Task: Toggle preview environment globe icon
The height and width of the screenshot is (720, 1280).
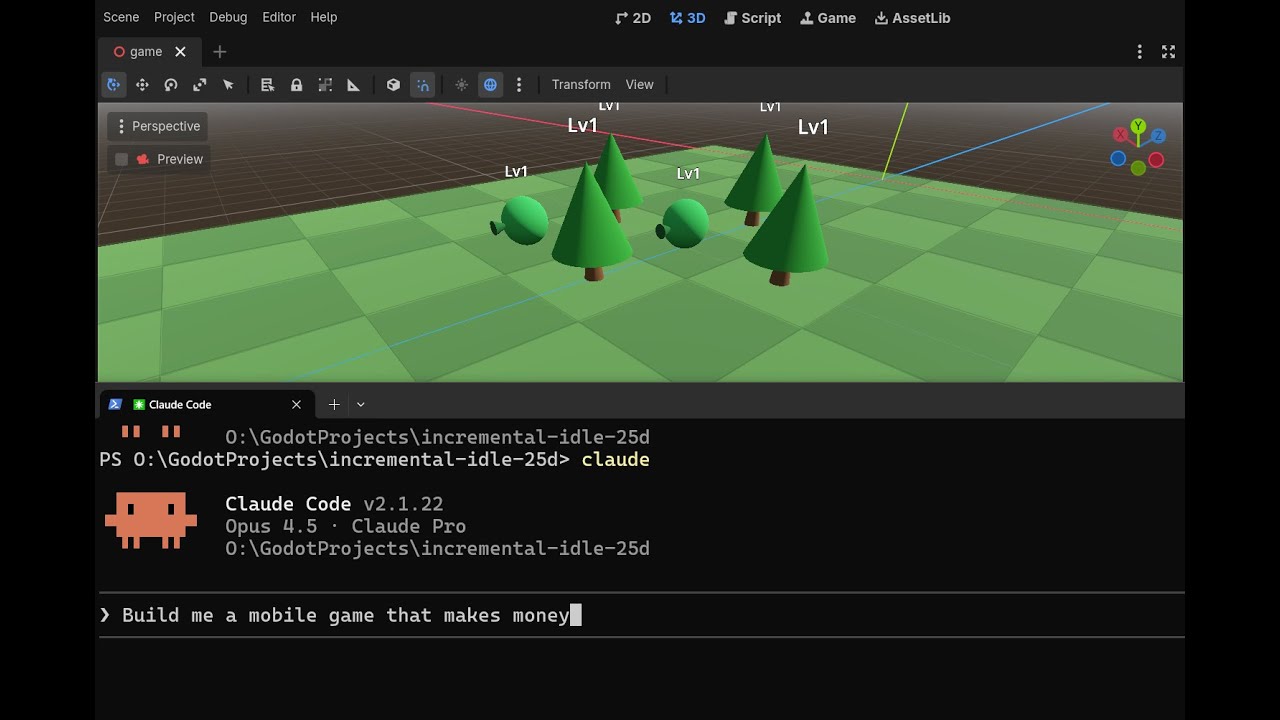Action: click(490, 85)
